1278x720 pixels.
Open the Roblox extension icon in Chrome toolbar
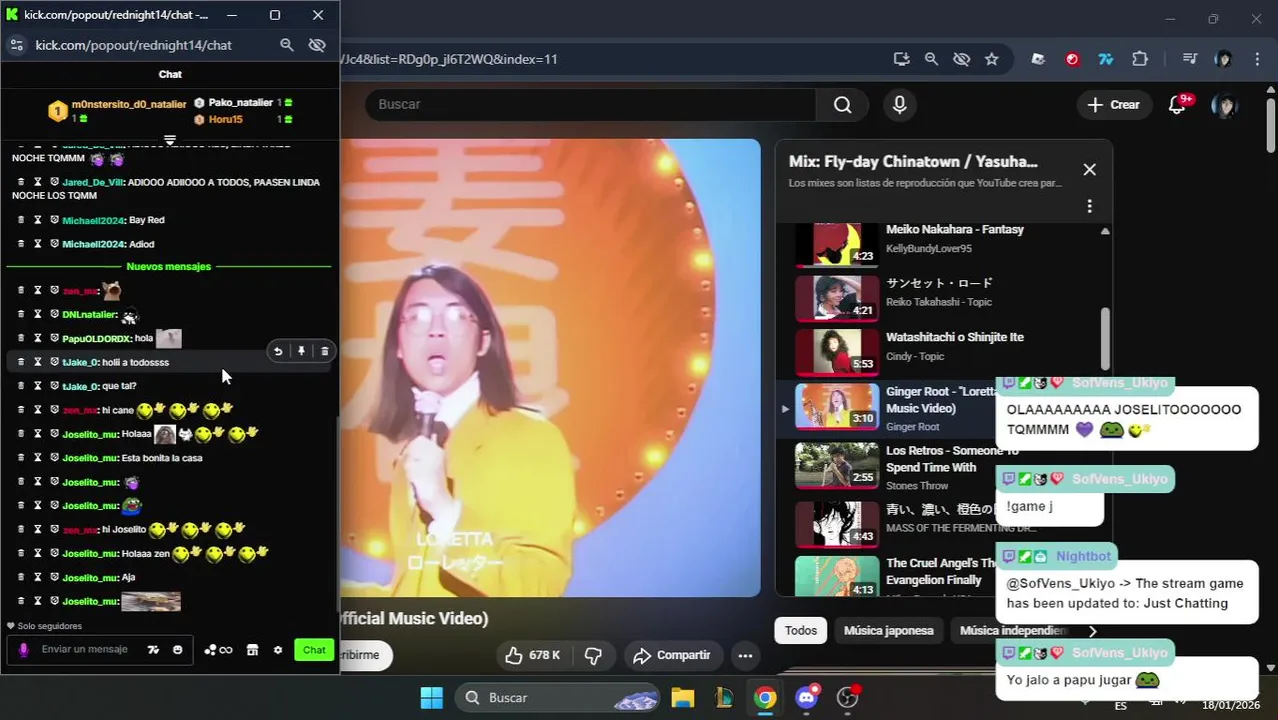click(1038, 59)
